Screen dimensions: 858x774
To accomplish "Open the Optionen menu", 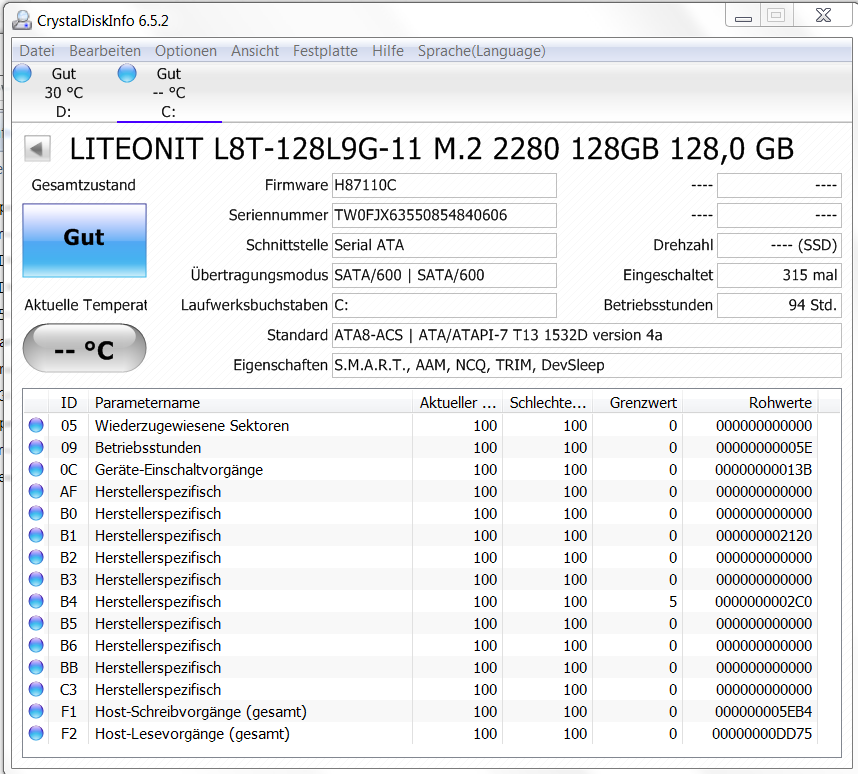I will click(x=185, y=51).
